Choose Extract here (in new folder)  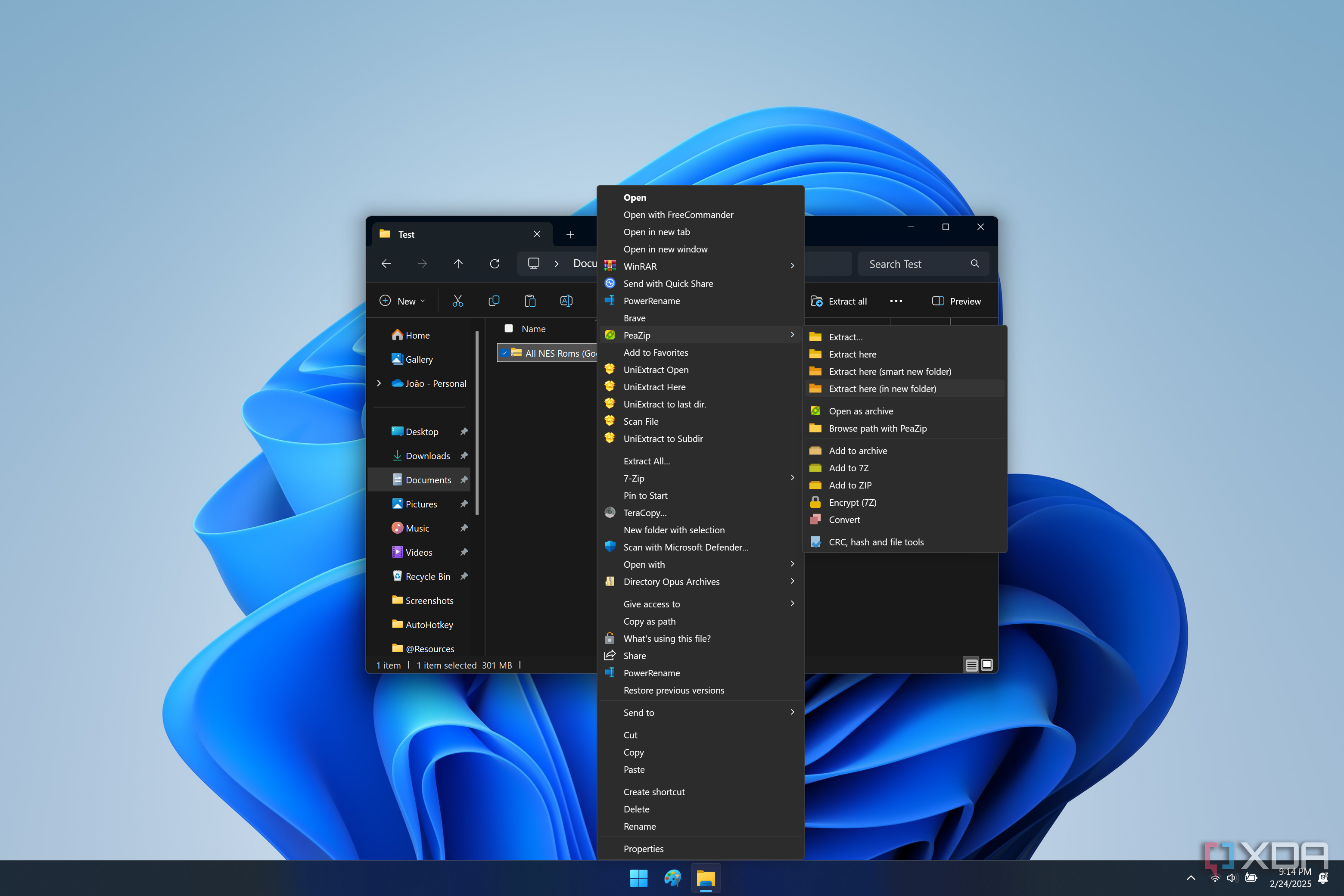pyautogui.click(x=882, y=389)
